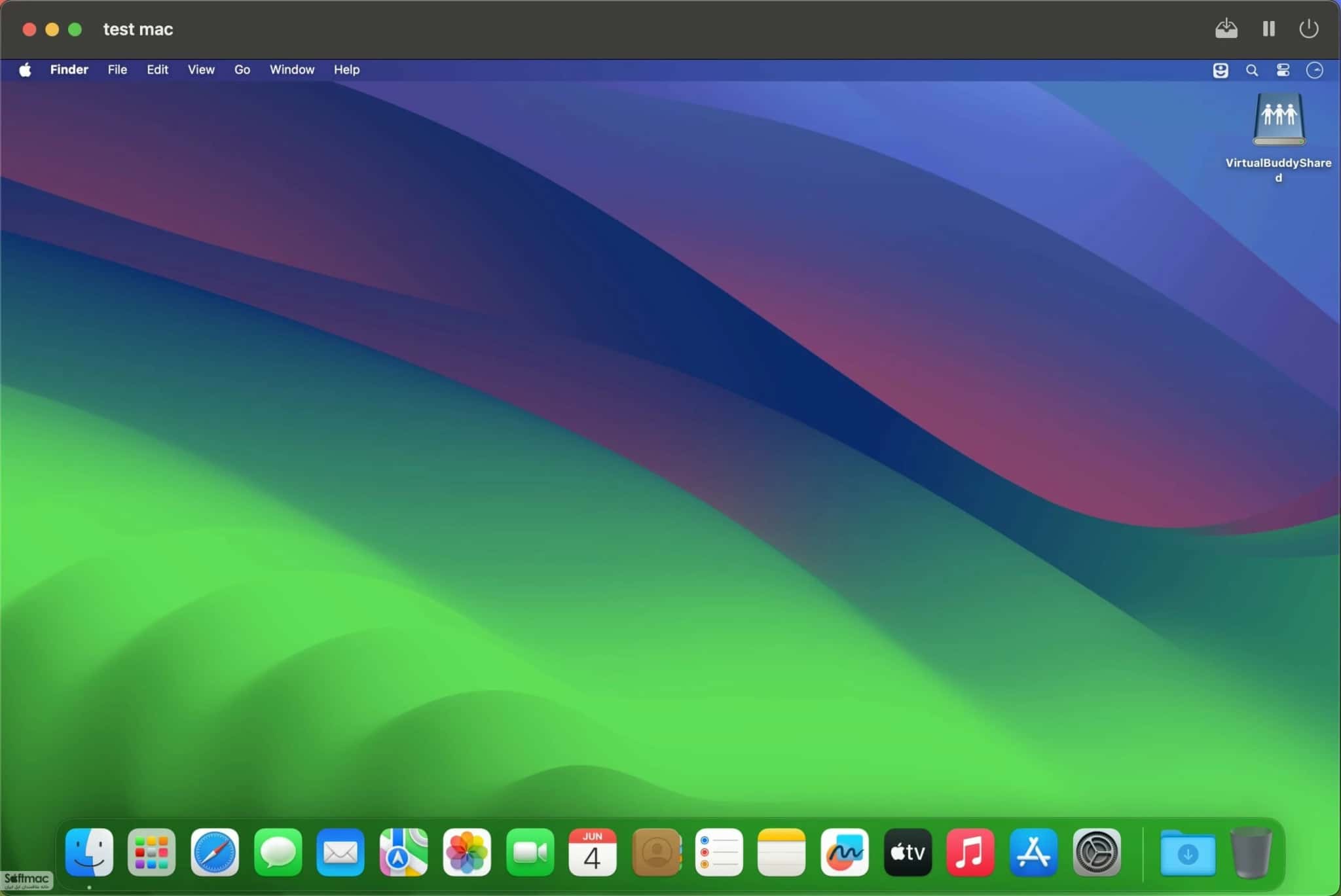Viewport: 1341px width, 896px height.
Task: Open Safari from the Dock
Action: [x=215, y=852]
